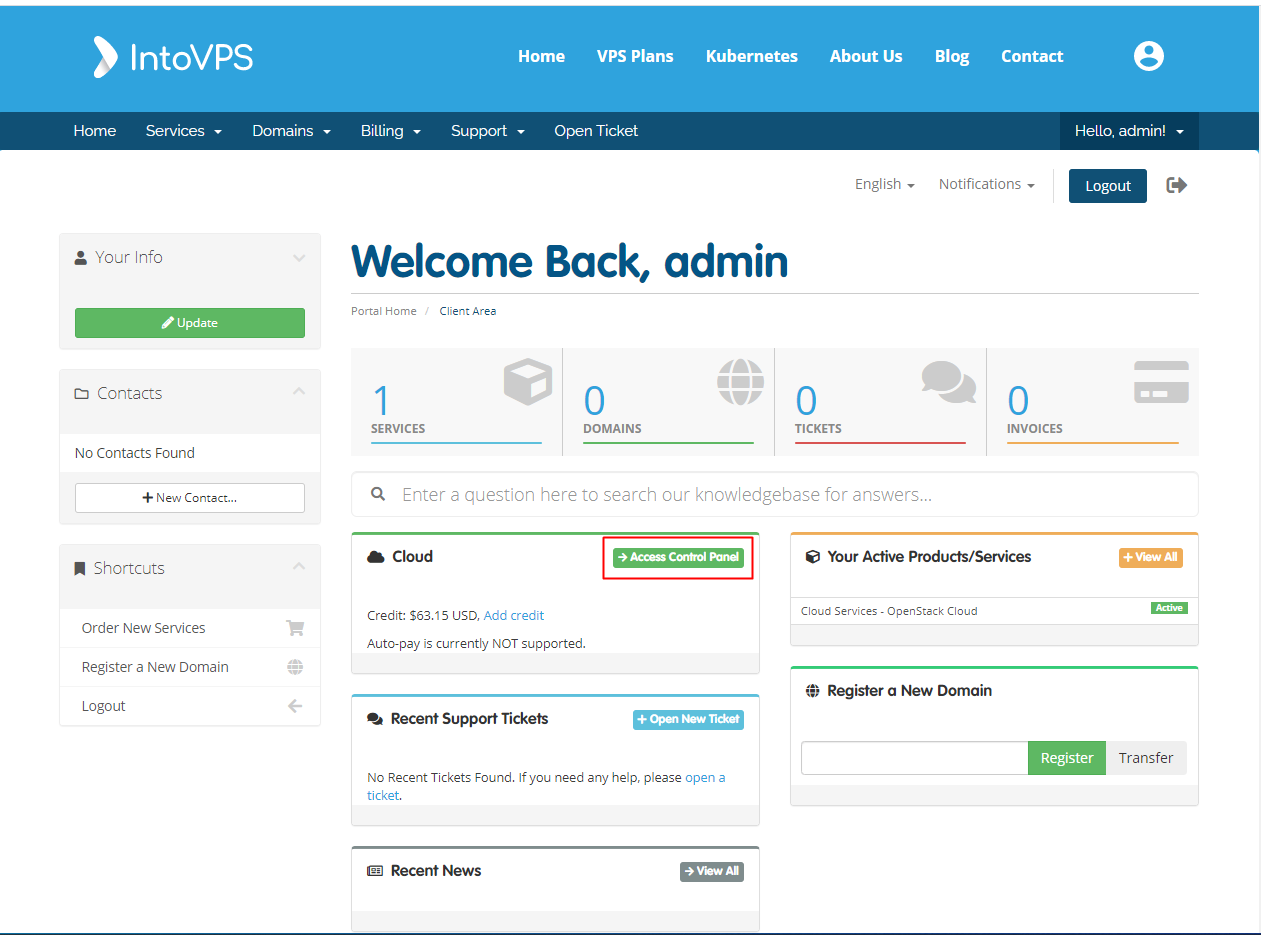Focus the knowledgebase search field

[775, 494]
